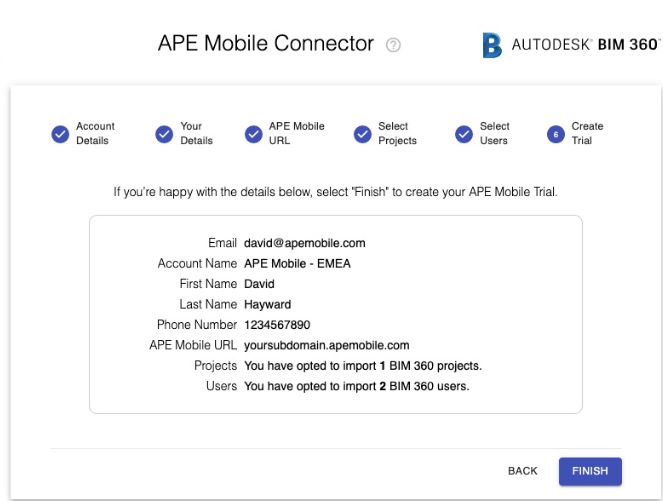Select the Create Trial step label
The image size is (663, 501).
click(587, 133)
